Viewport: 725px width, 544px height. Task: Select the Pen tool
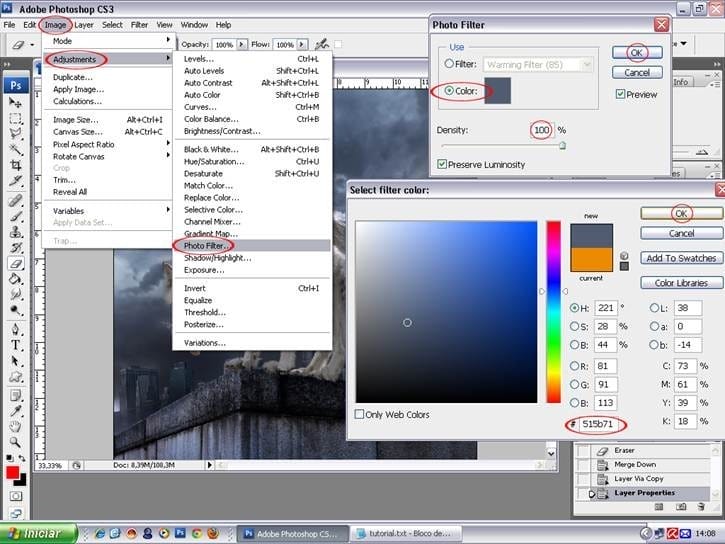15,330
